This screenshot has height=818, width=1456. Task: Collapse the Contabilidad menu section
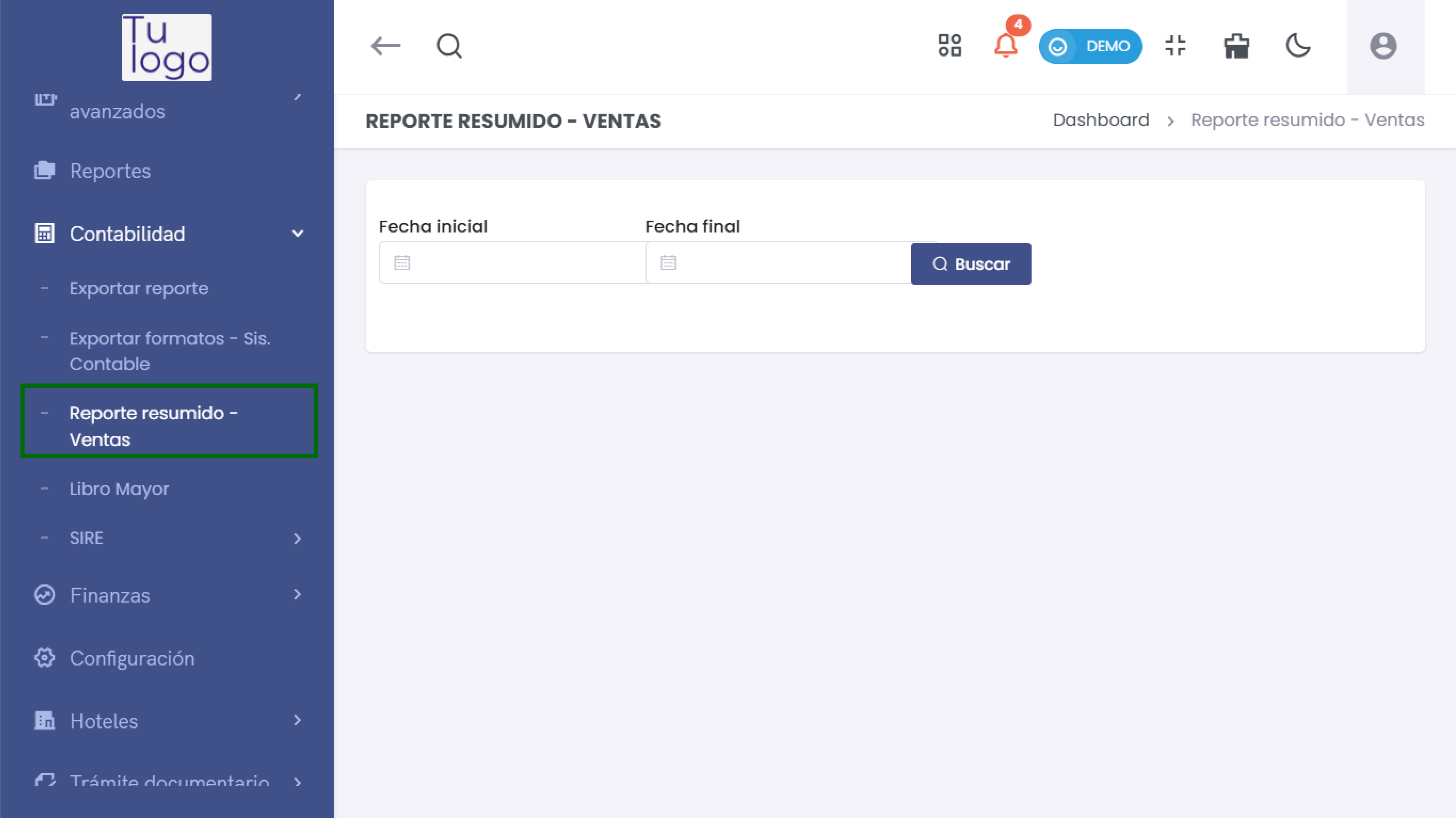point(297,234)
